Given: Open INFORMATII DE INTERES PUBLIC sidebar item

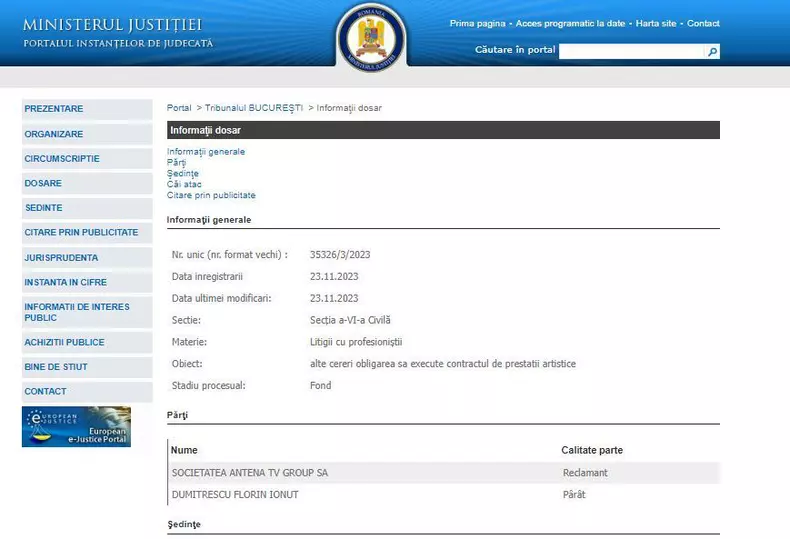Looking at the screenshot, I should pos(87,312).
